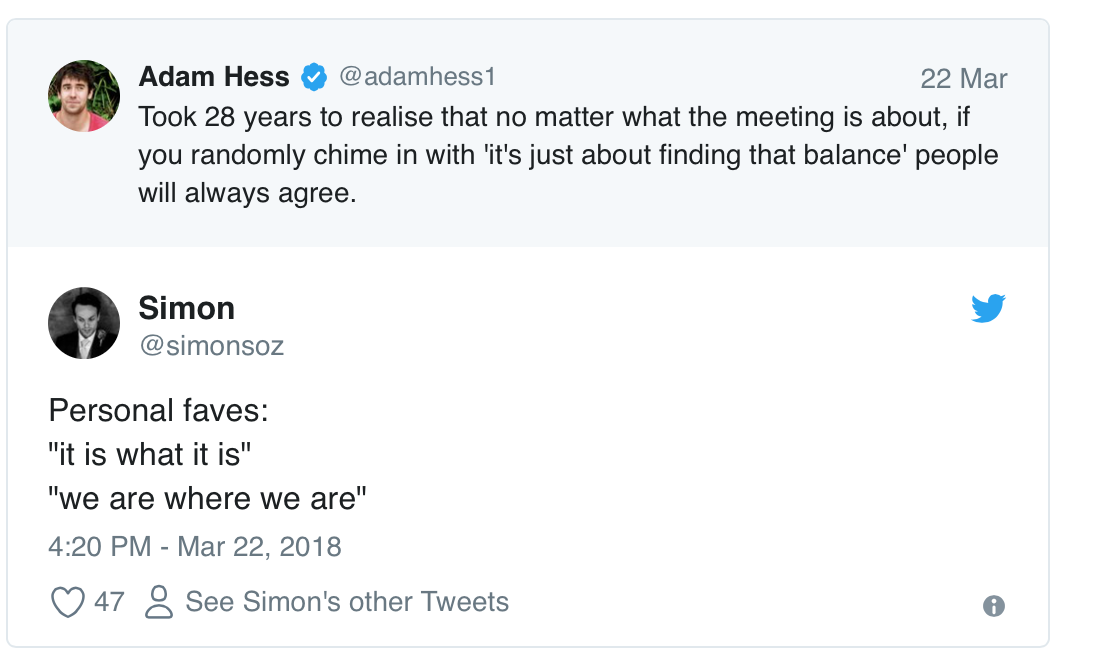Open Simon's profile picture

coord(84,323)
